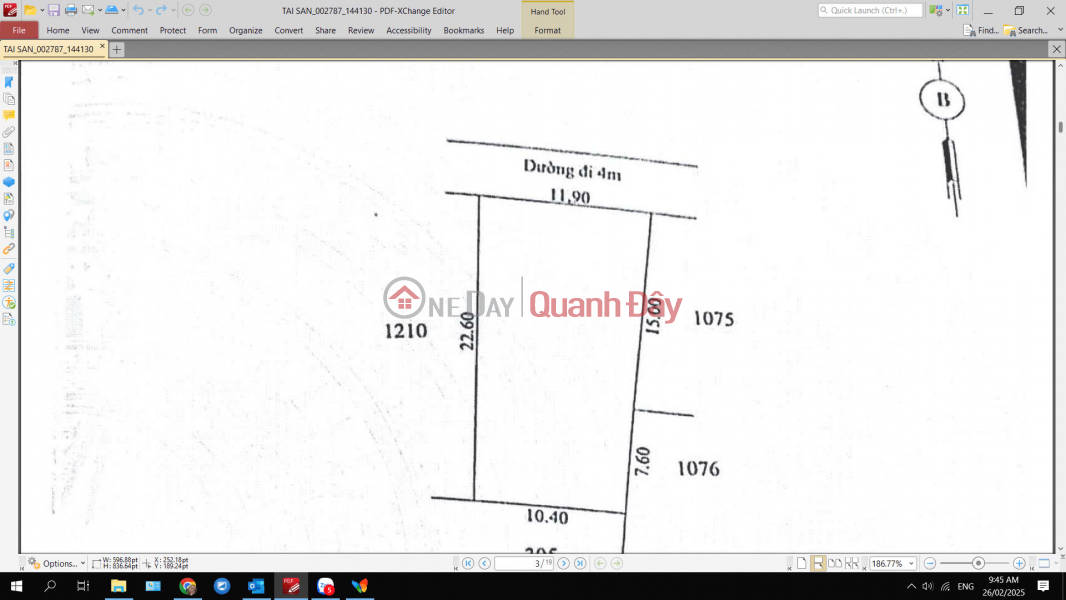This screenshot has height=600, width=1066.
Task: Switch to the Organize ribbon tab
Action: [245, 30]
